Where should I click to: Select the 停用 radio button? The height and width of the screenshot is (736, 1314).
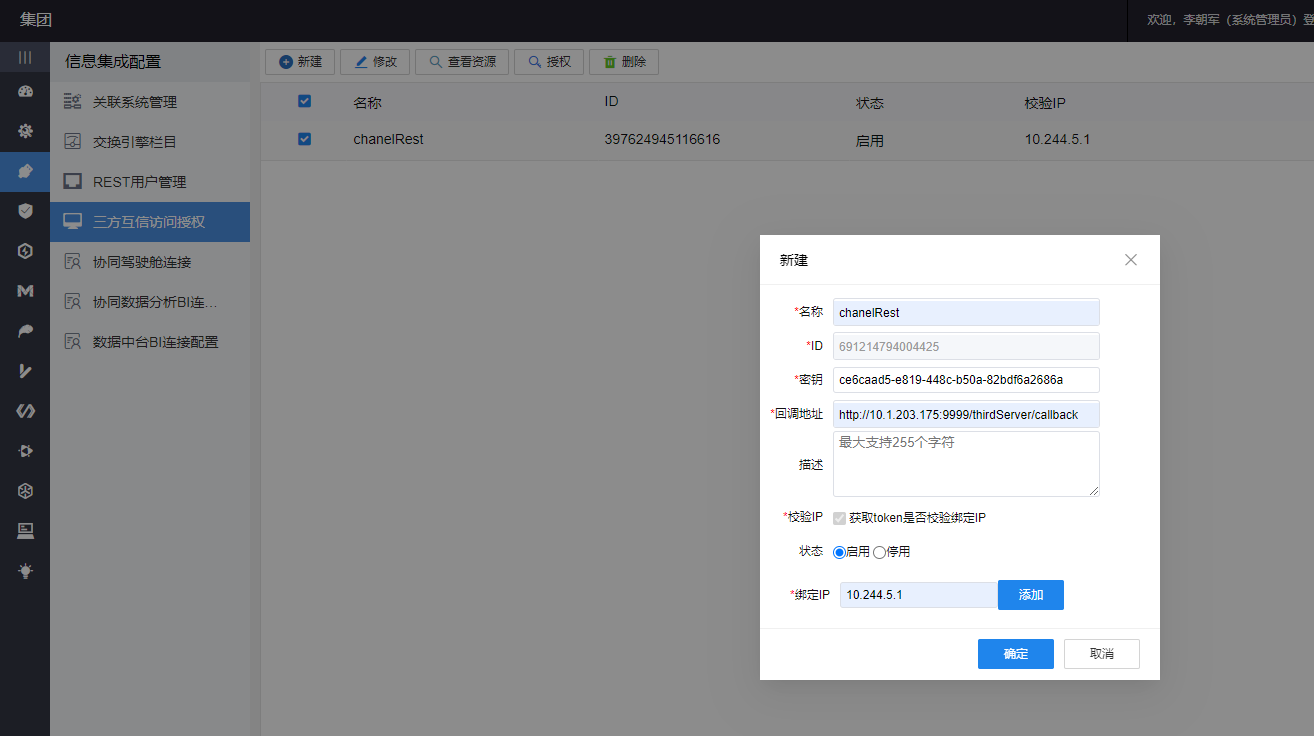(879, 552)
